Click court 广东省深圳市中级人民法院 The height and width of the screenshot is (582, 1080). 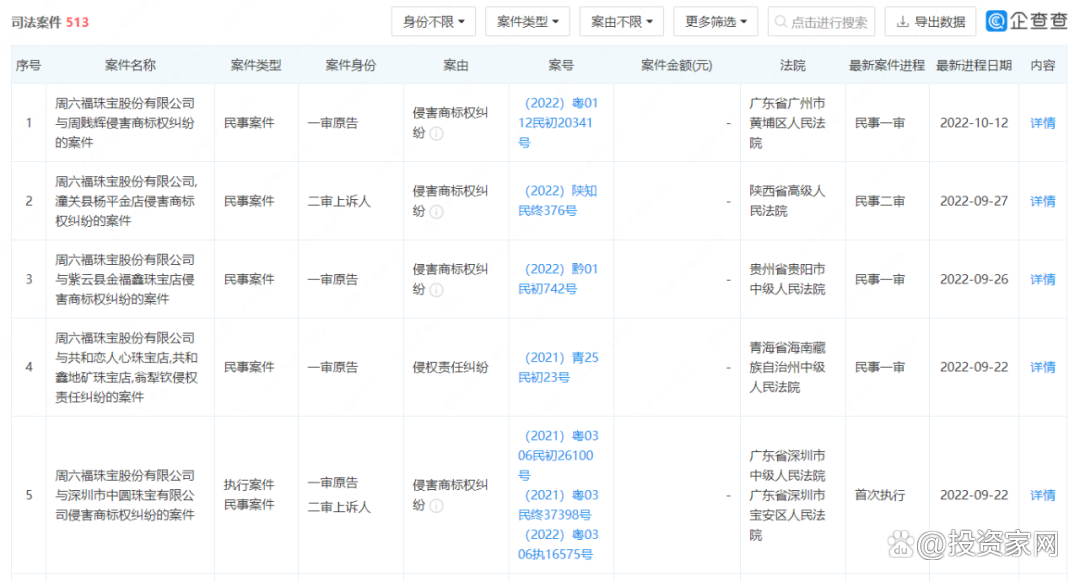point(787,465)
